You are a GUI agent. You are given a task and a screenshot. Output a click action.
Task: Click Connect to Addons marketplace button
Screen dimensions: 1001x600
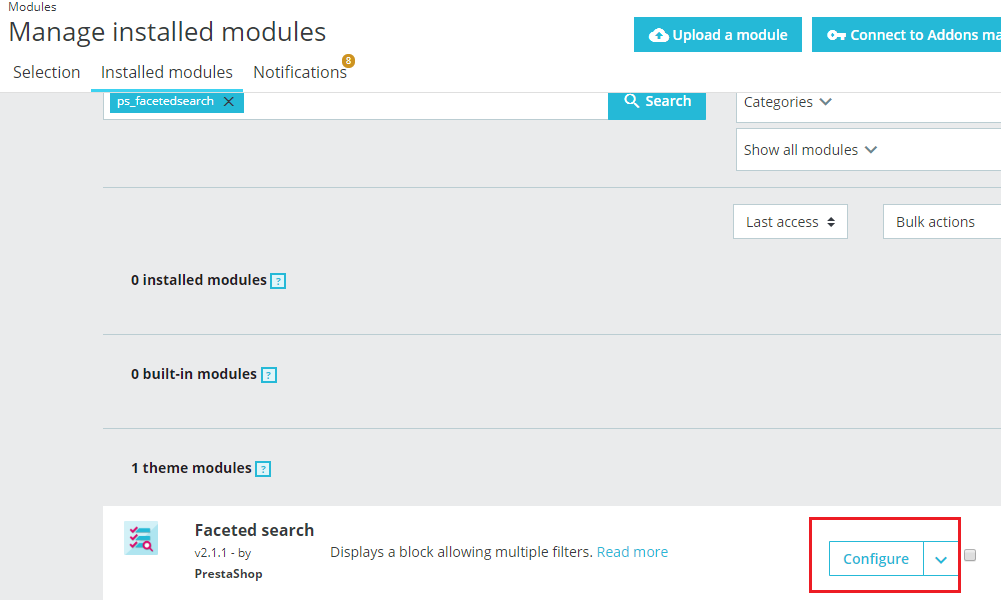click(x=907, y=34)
